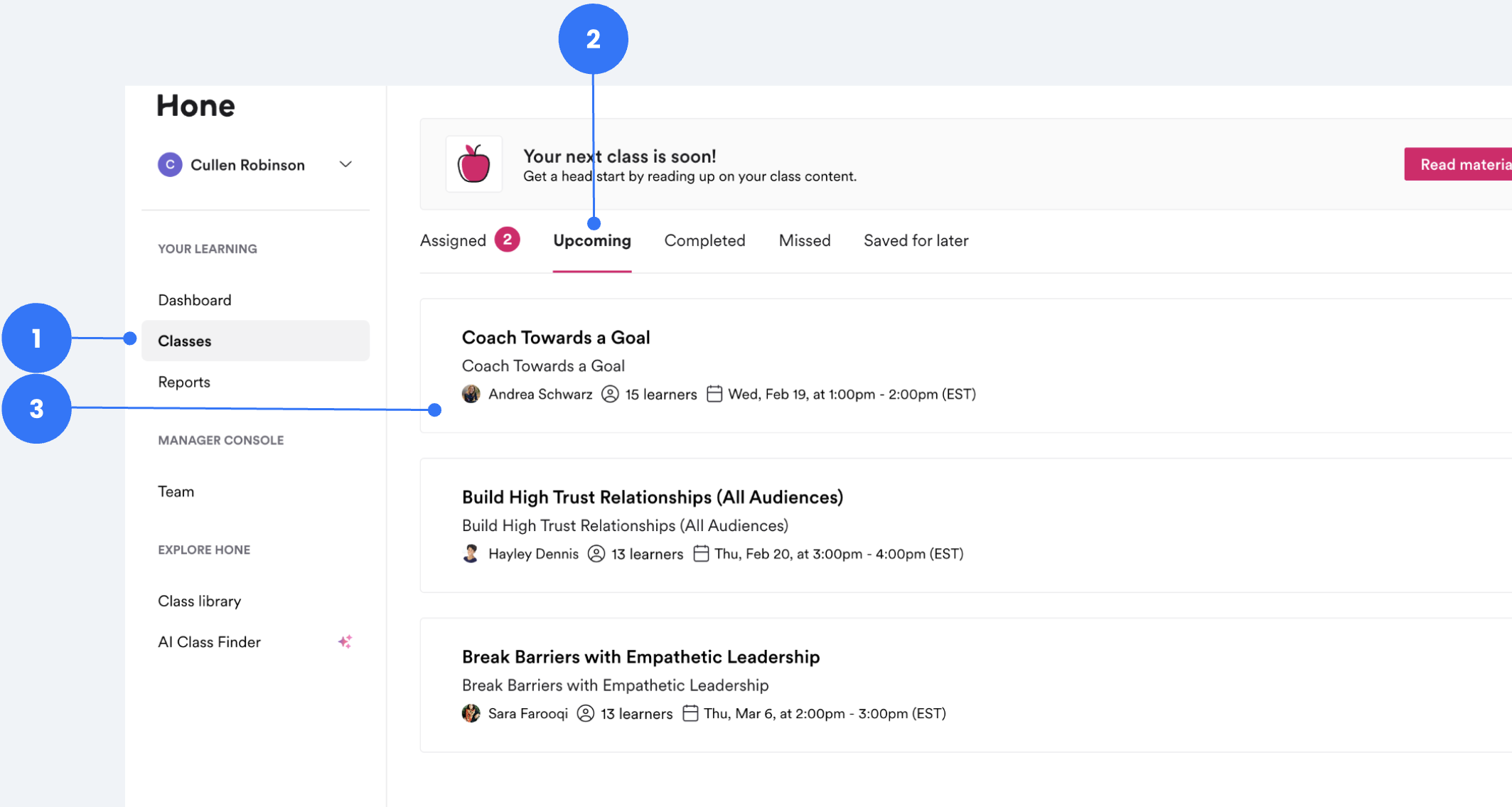Switch to the Completed tab
This screenshot has height=807, width=1512.
pos(704,240)
